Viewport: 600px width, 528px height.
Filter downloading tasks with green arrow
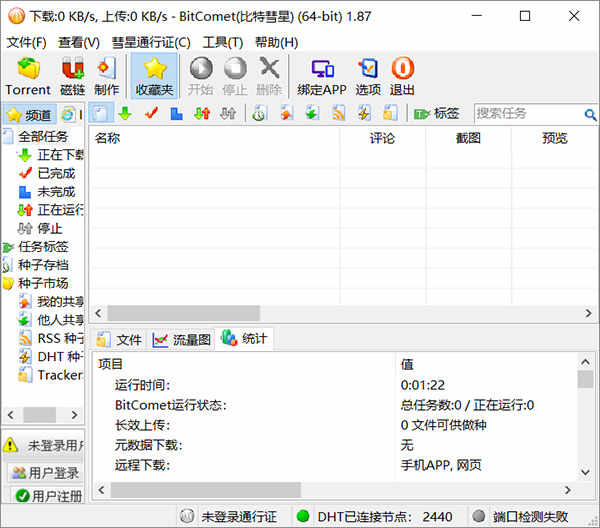click(x=125, y=114)
